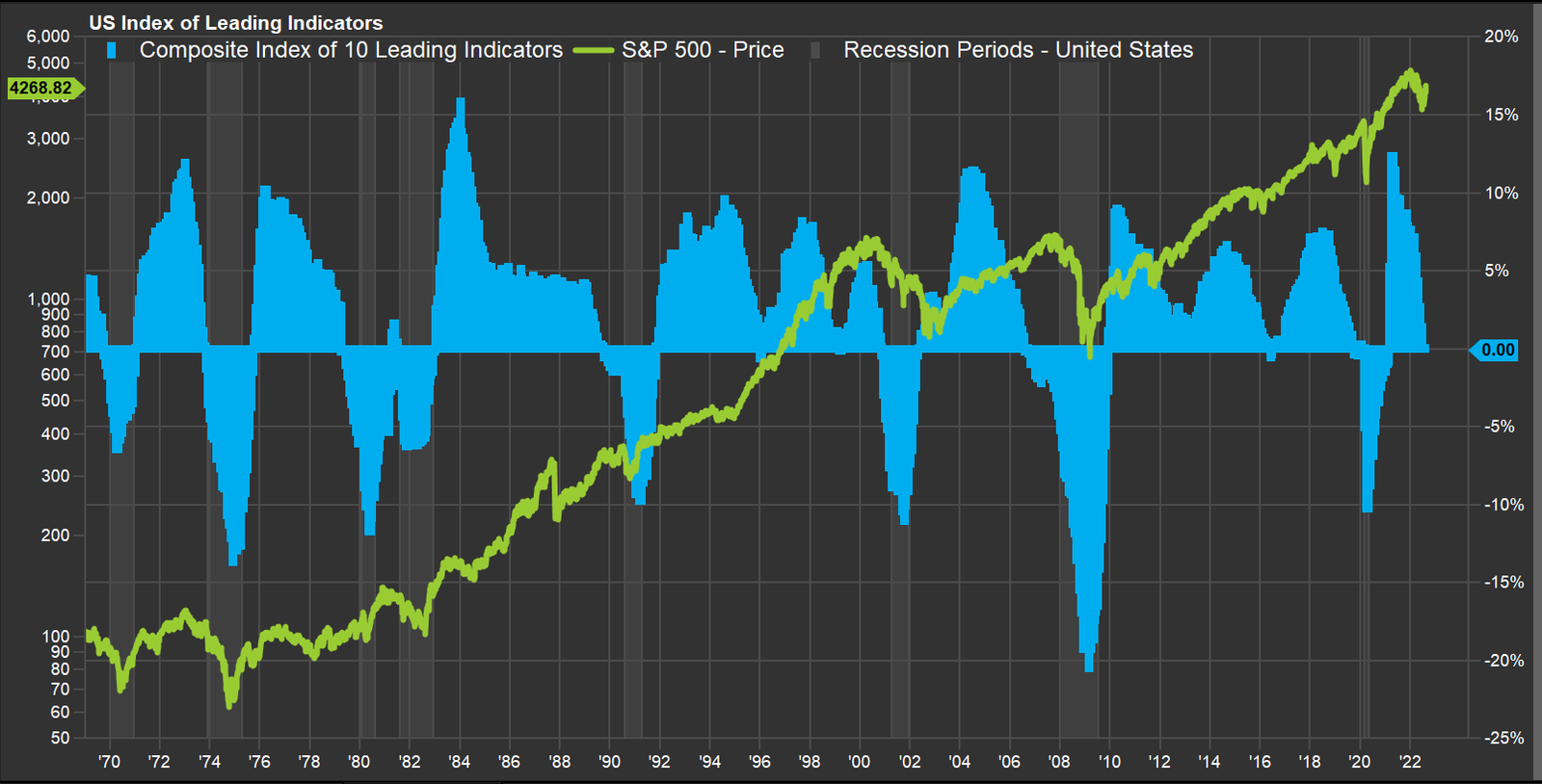Click the green S&P 500 legend line
The image size is (1542, 784).
593,50
